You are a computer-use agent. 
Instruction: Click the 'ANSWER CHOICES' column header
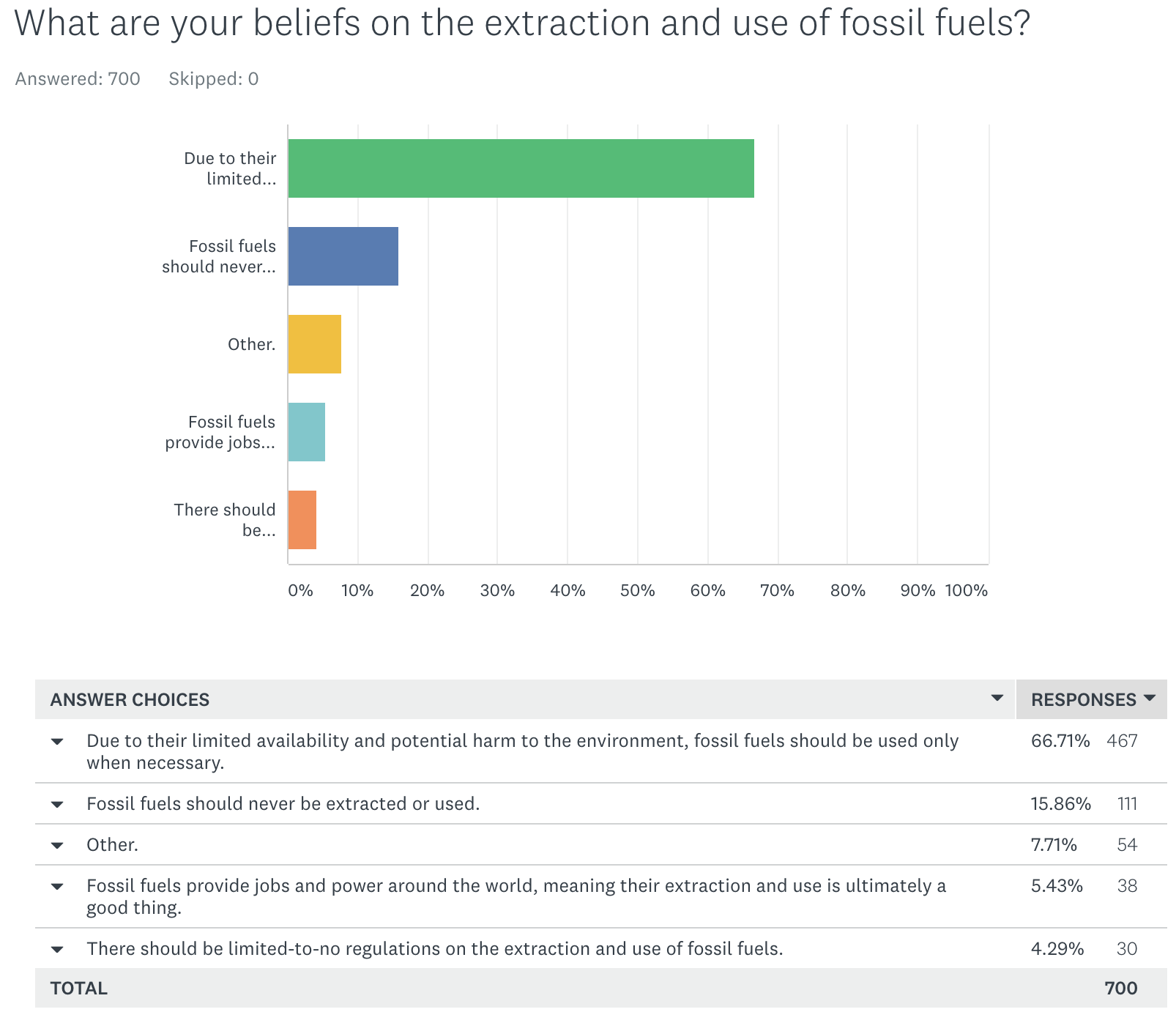tap(130, 700)
